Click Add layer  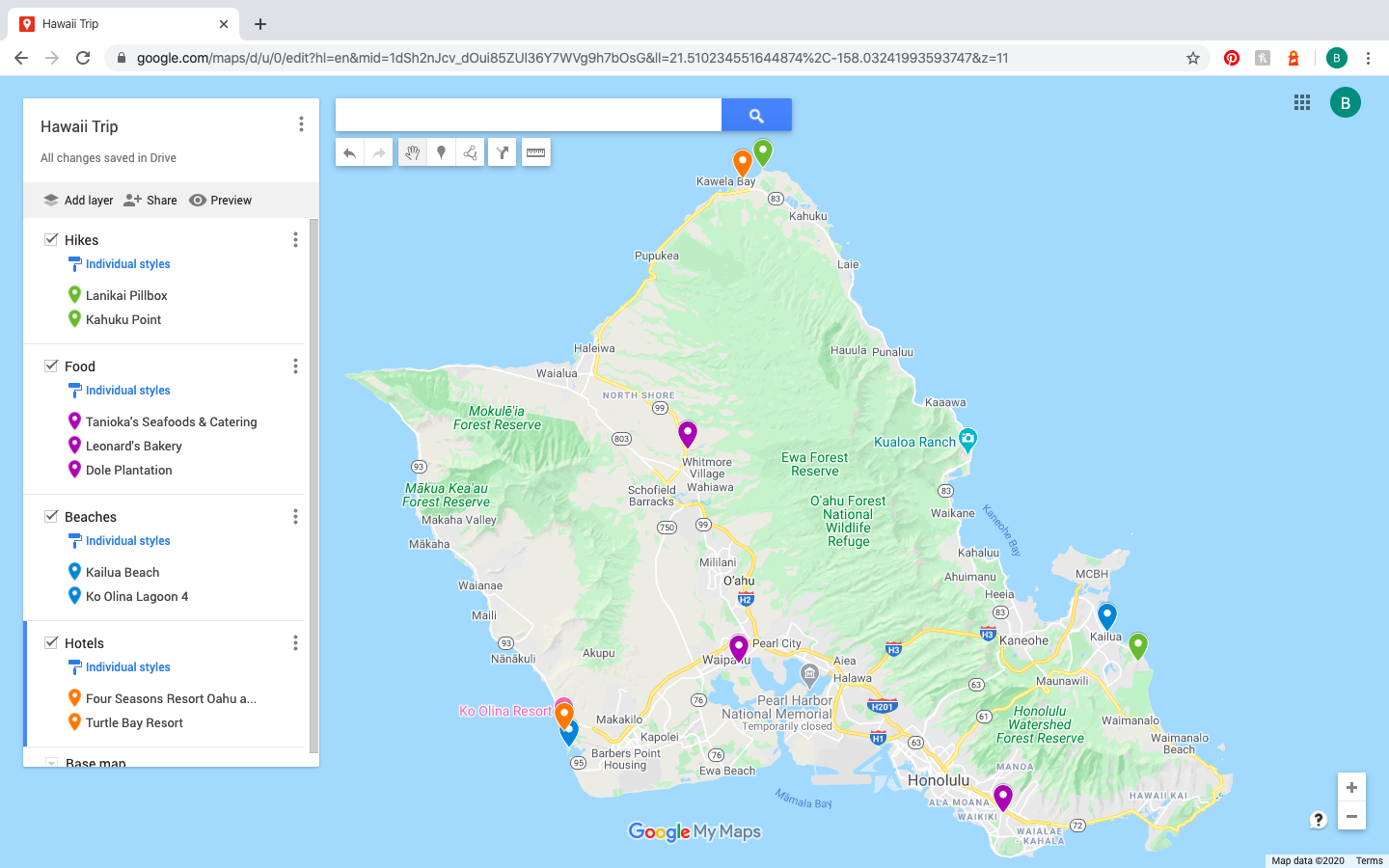coord(78,201)
